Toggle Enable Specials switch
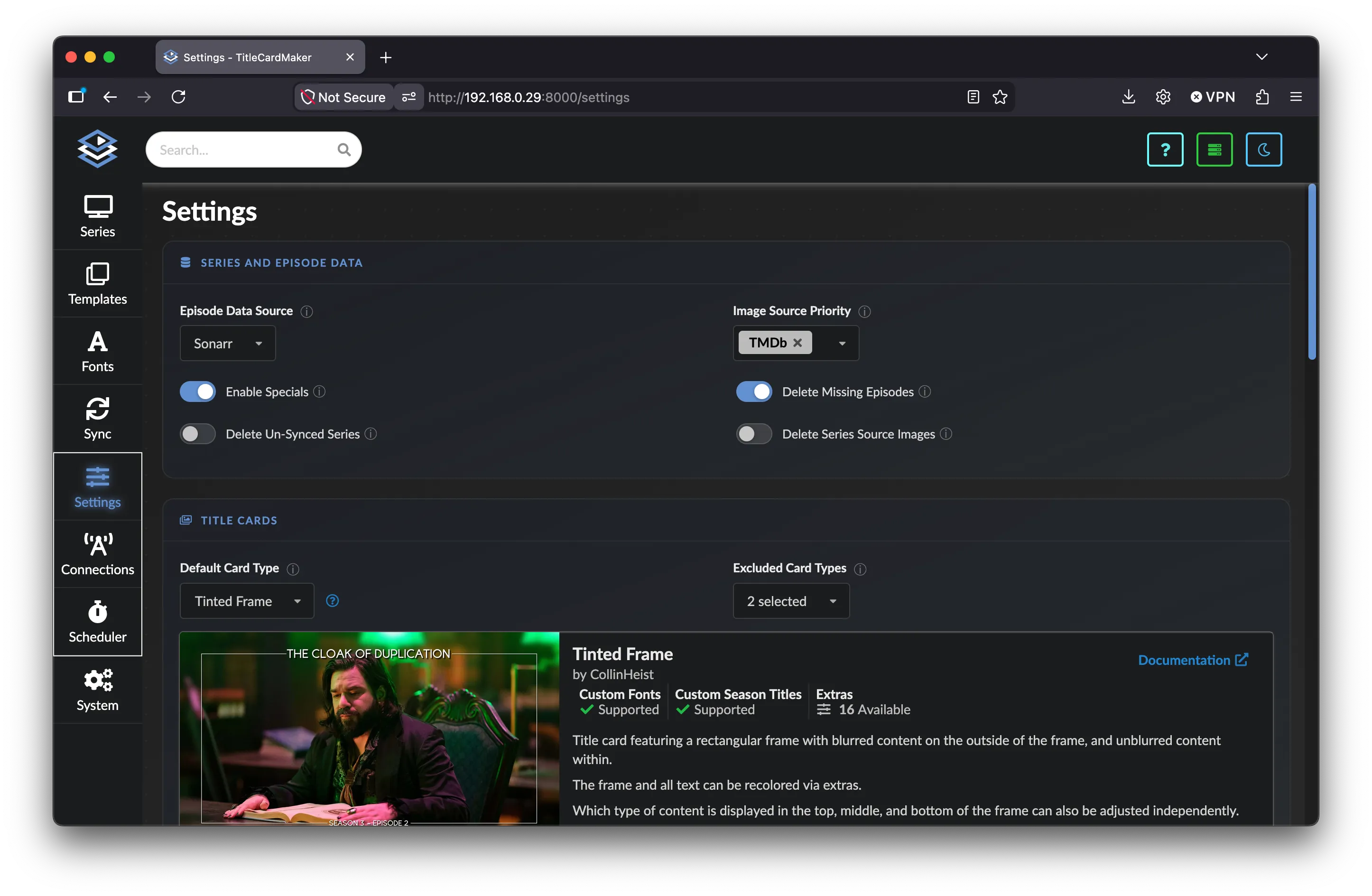Viewport: 1372px width, 896px height. [198, 392]
